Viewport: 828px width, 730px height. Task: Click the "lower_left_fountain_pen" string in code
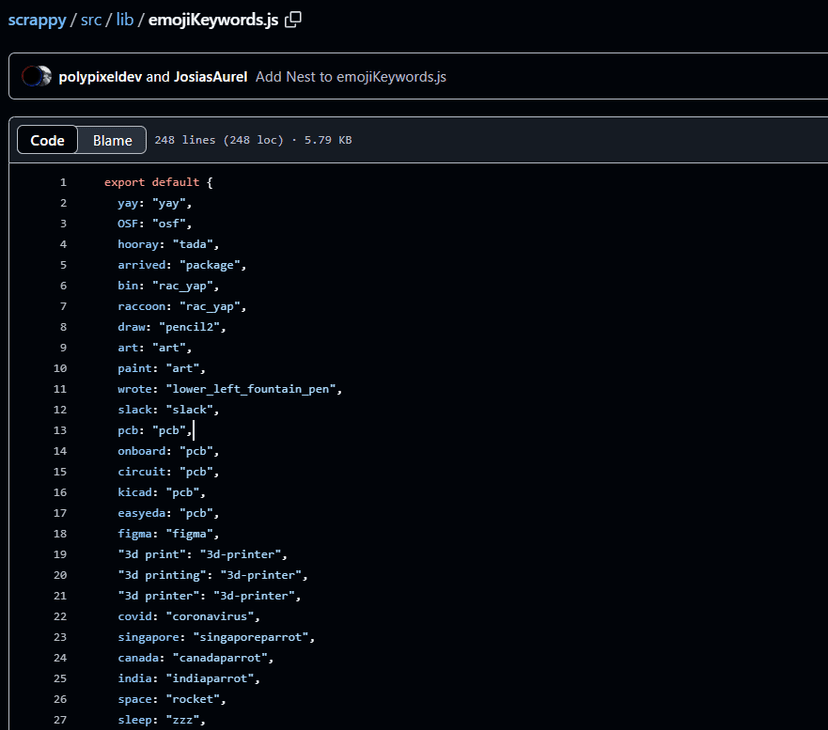pyautogui.click(x=253, y=389)
